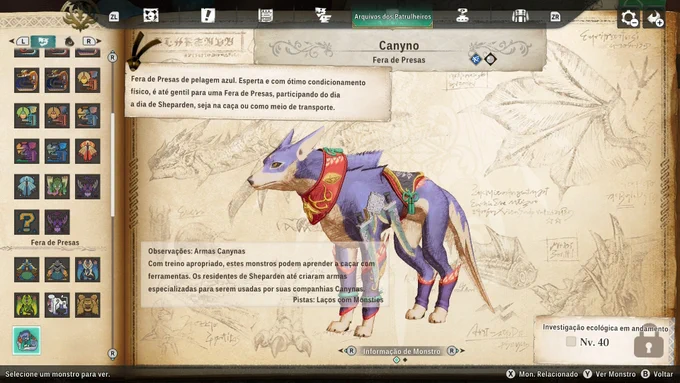Image resolution: width=680 pixels, height=383 pixels.
Task: Select the blue-and-white monster under Fera de Presas
Action: click(88, 269)
